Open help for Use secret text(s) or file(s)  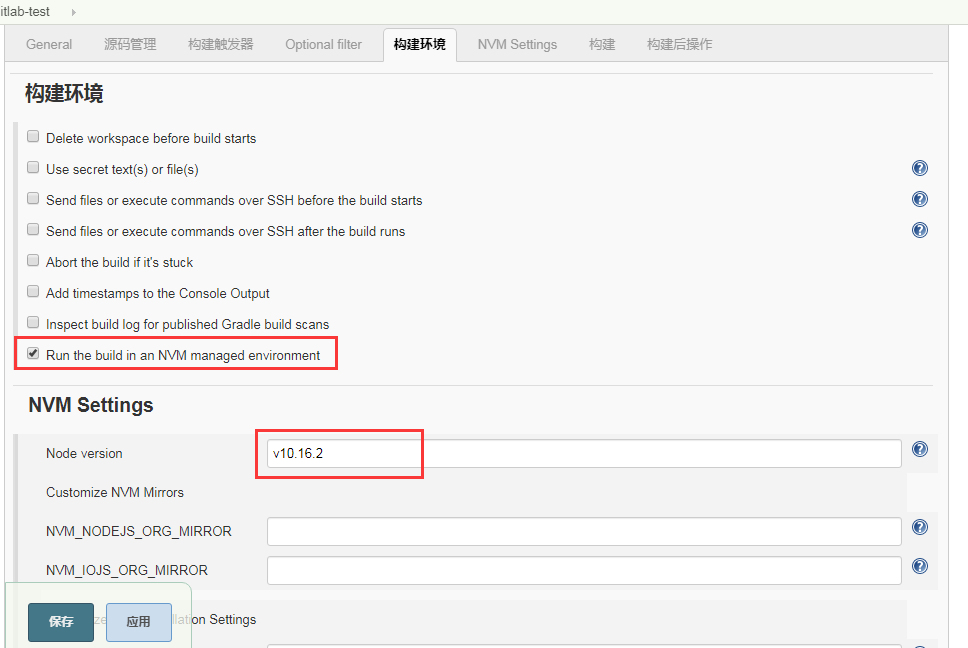point(919,168)
